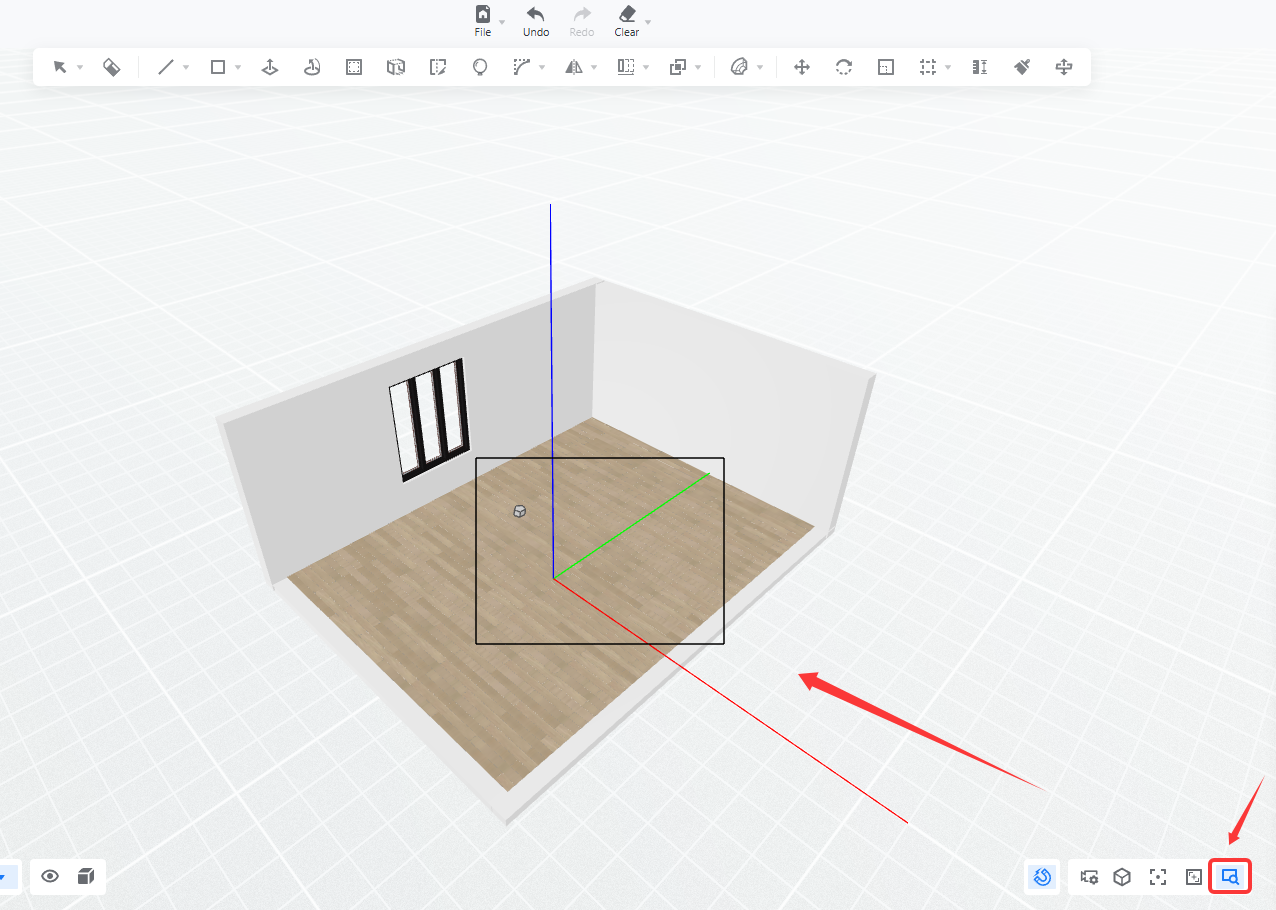
Task: Expand the array tool options arrow
Action: click(646, 68)
